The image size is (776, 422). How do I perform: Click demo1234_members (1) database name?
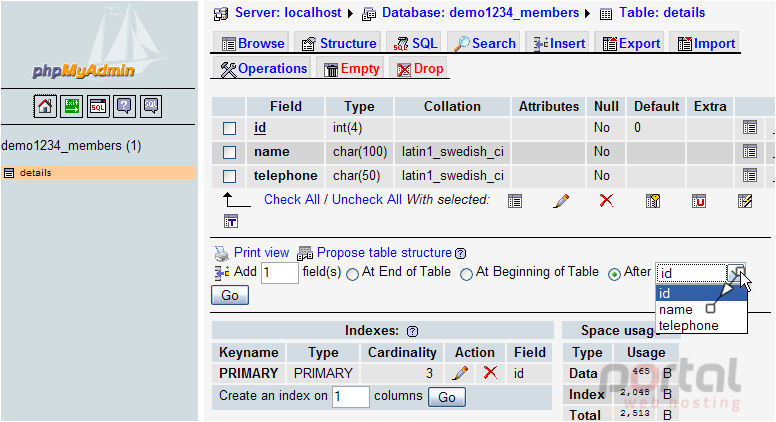[x=71, y=146]
